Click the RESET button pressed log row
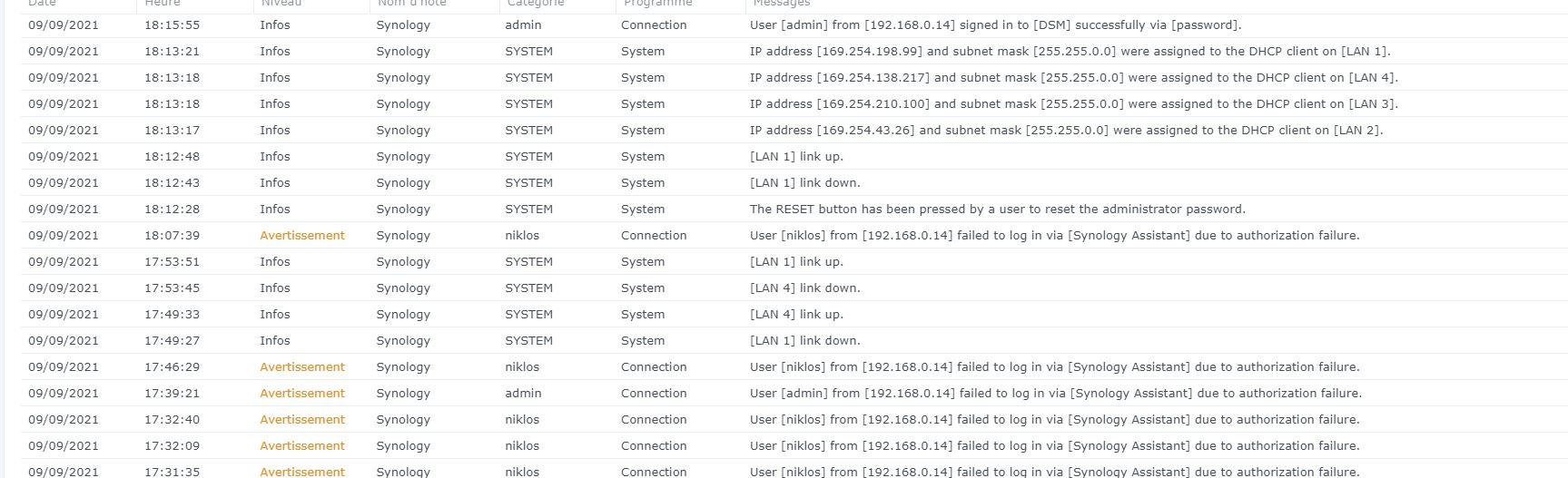 997,210
